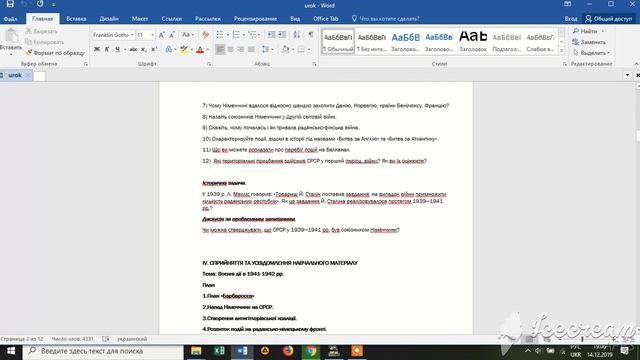
Task: Switch to the Рецензирование (Review) tab
Action: [255, 19]
